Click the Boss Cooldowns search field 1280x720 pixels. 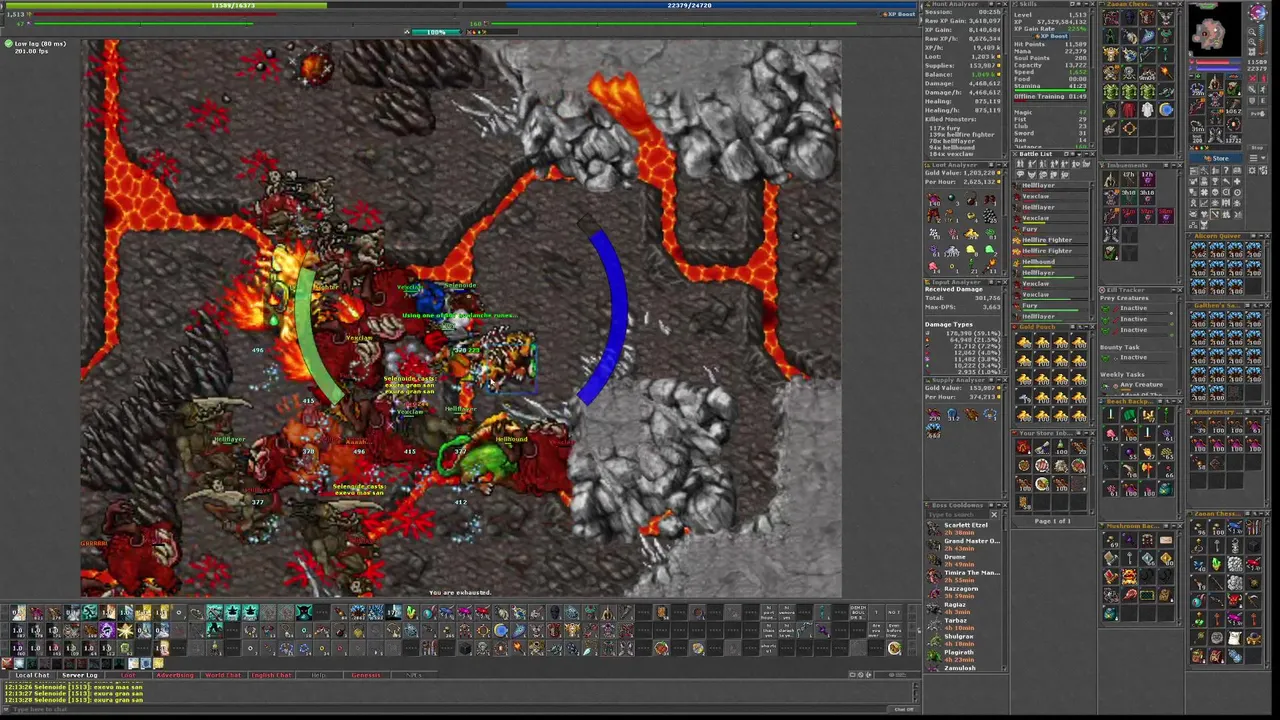pos(957,515)
